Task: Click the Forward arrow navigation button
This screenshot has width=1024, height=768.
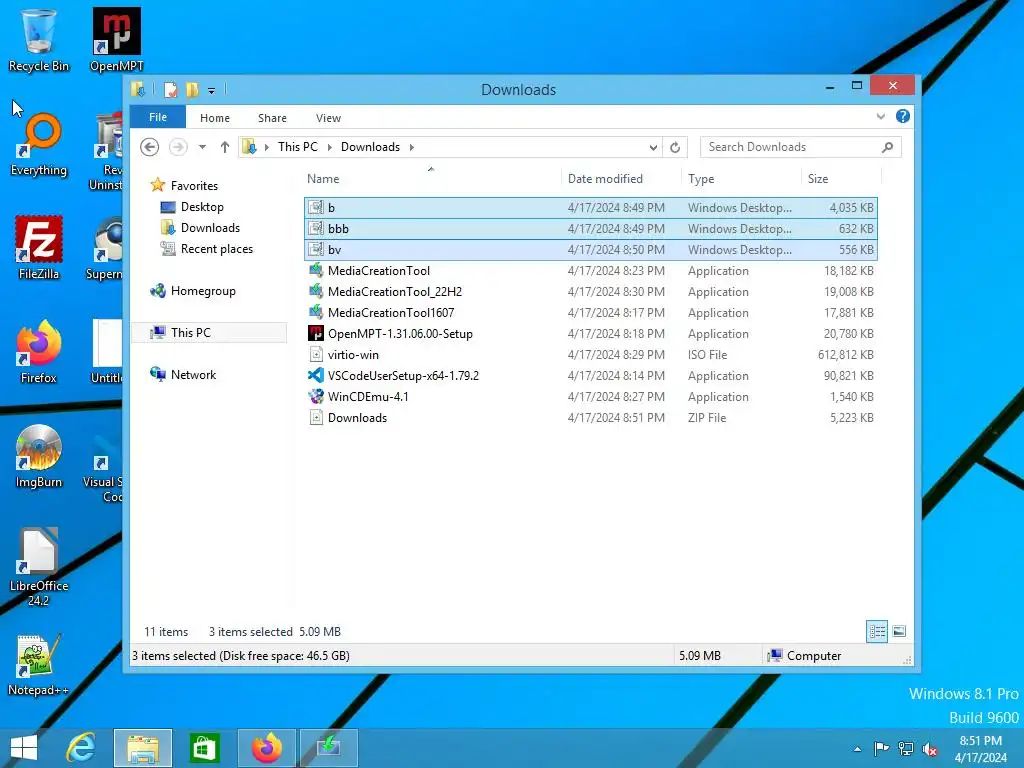Action: pos(178,147)
